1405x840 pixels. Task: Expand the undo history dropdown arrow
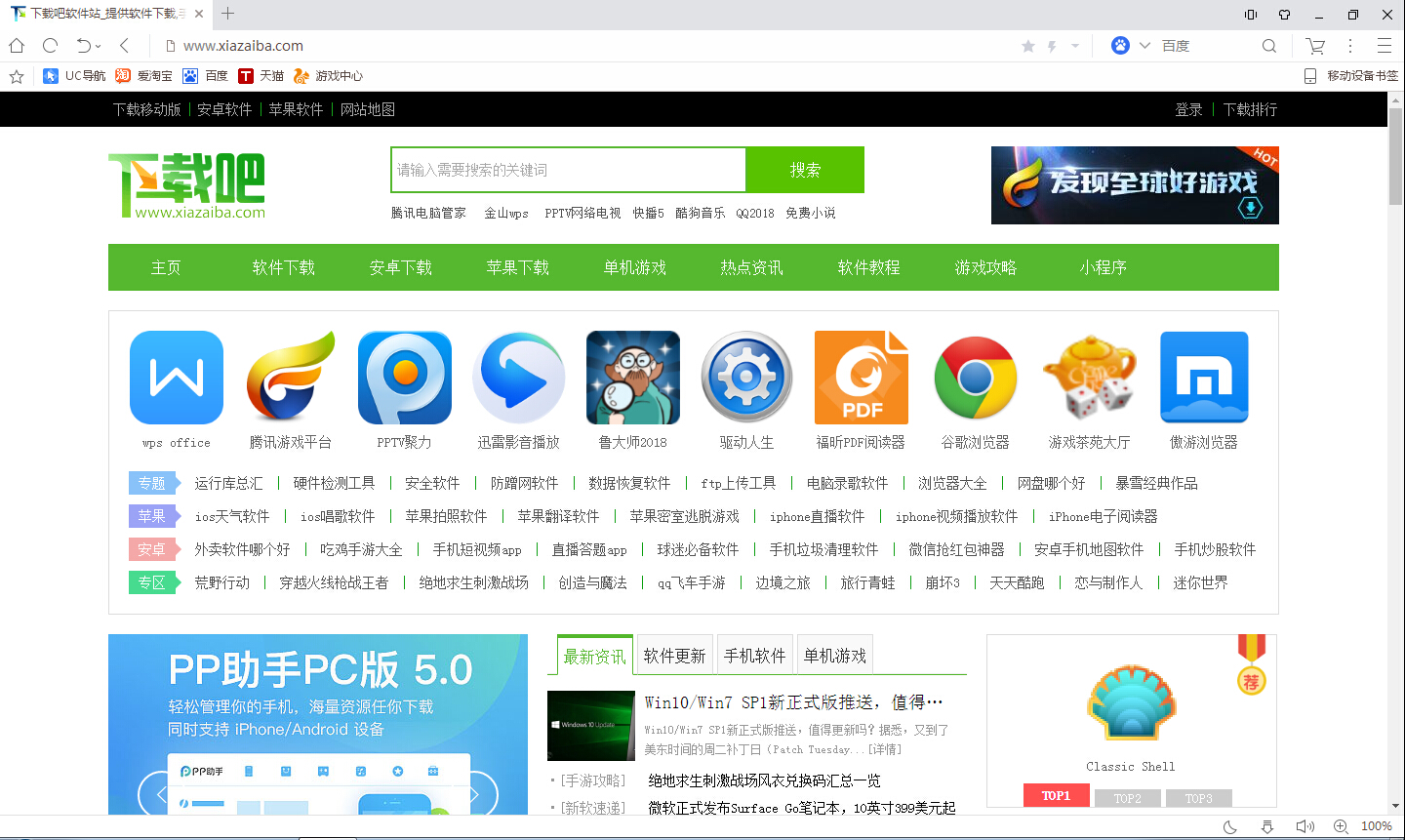tap(98, 45)
